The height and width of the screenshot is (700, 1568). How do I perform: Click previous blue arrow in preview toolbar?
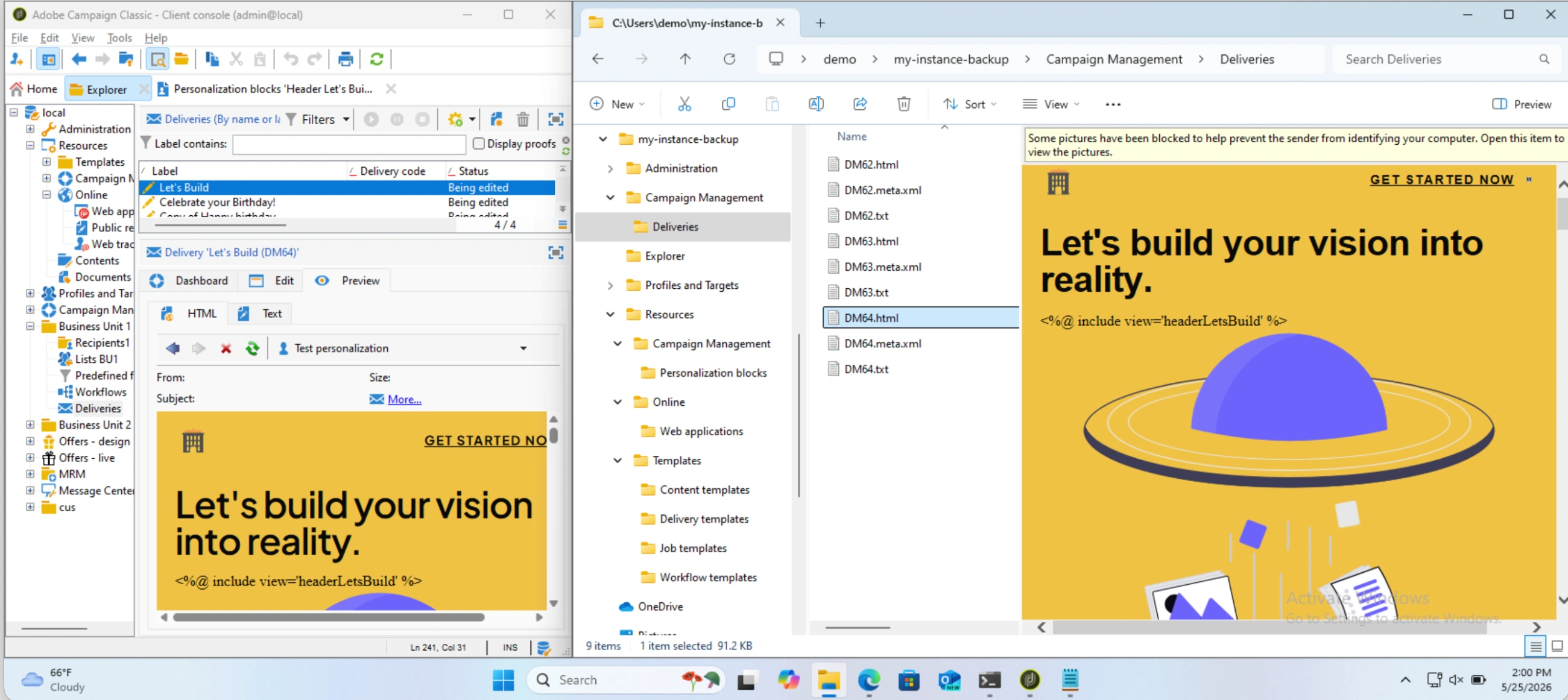click(173, 348)
